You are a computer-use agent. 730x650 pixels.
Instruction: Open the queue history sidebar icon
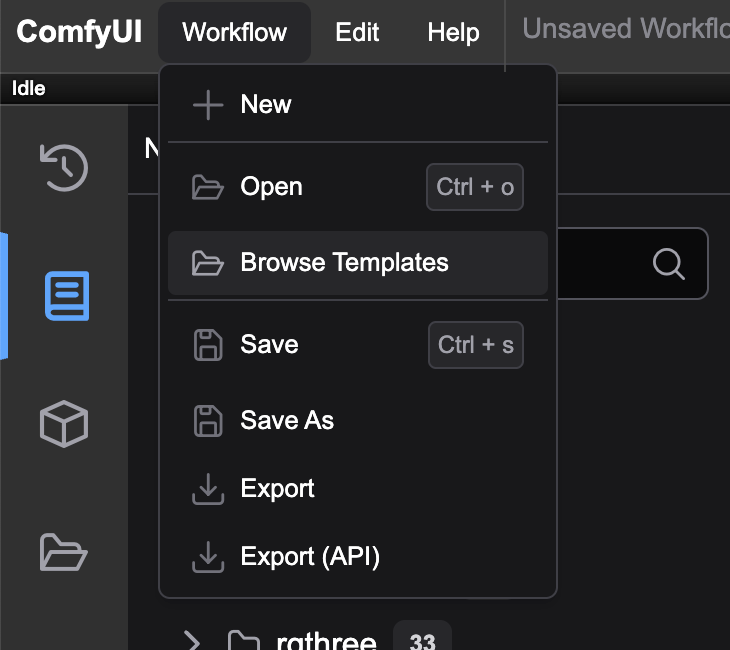pyautogui.click(x=64, y=167)
